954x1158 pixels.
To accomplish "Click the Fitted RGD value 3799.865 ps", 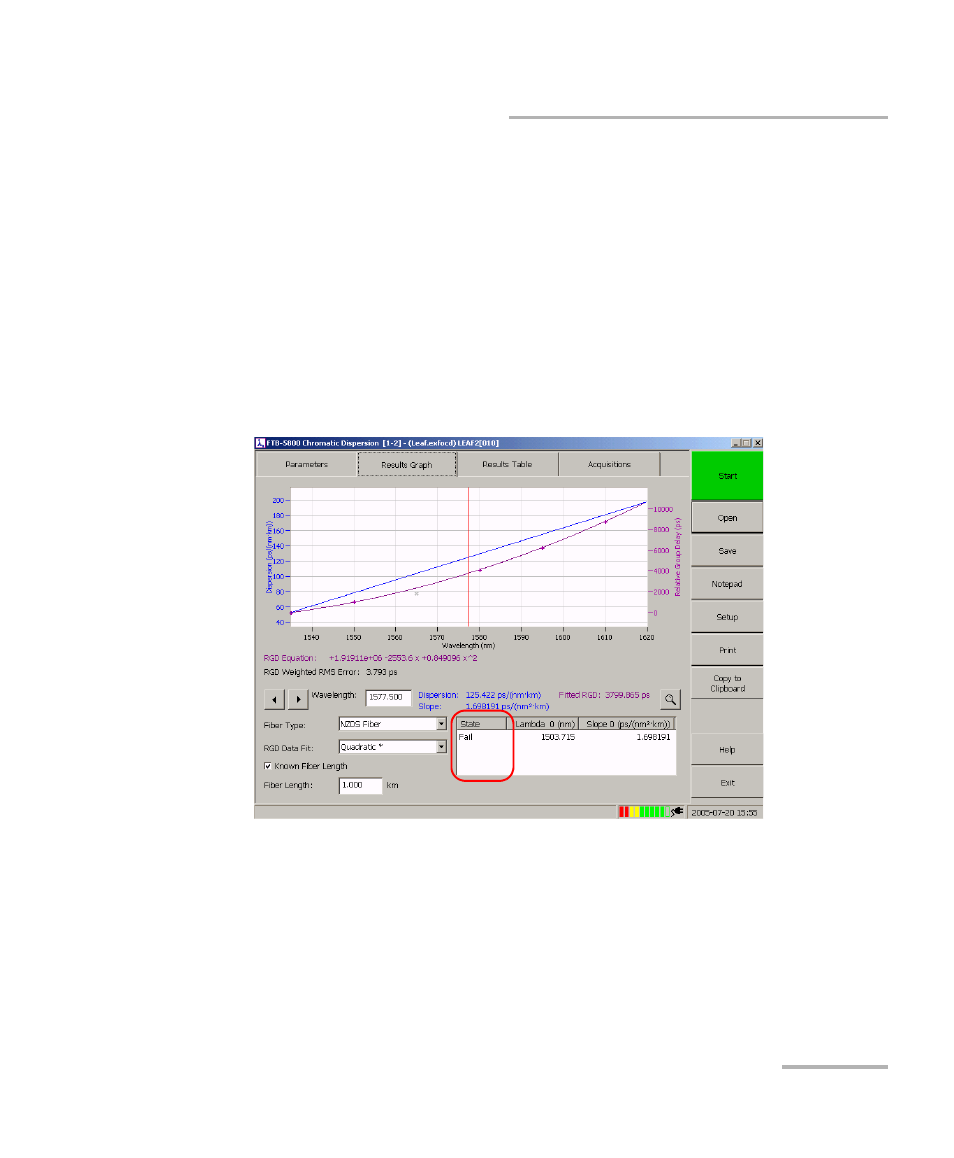I will coord(628,695).
